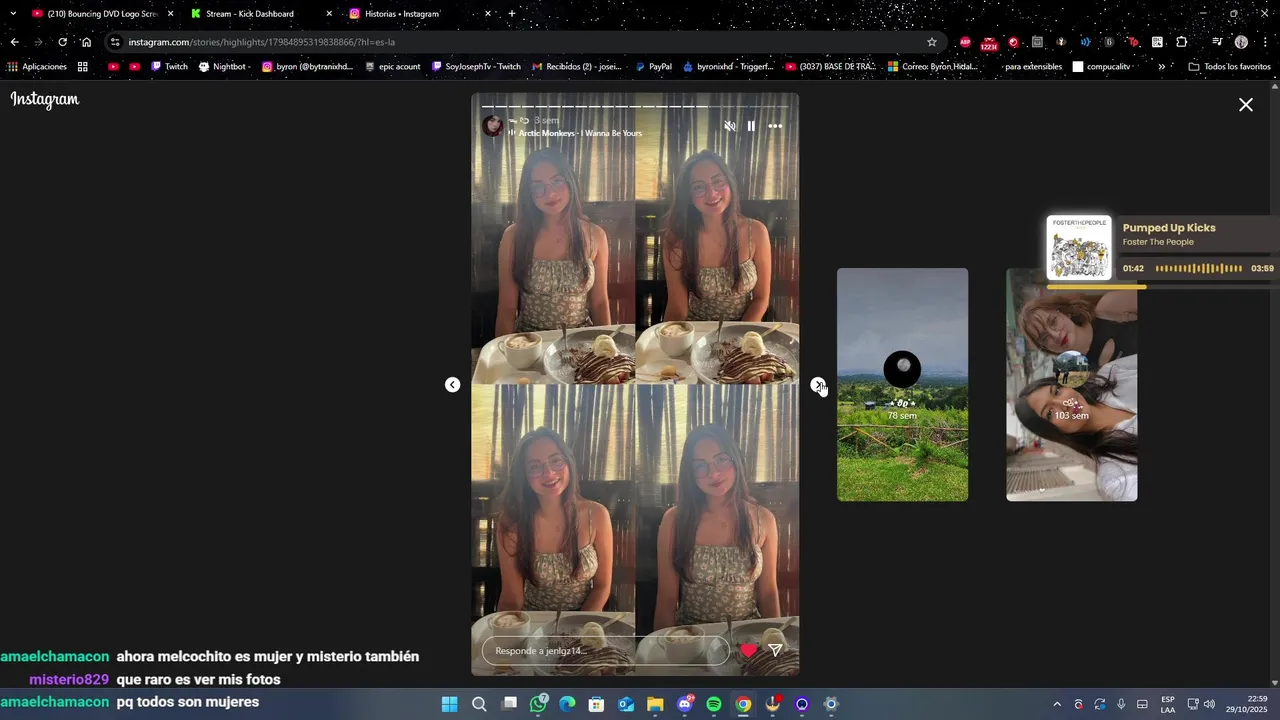Open the volume speaker tray icon

pos(1209,704)
